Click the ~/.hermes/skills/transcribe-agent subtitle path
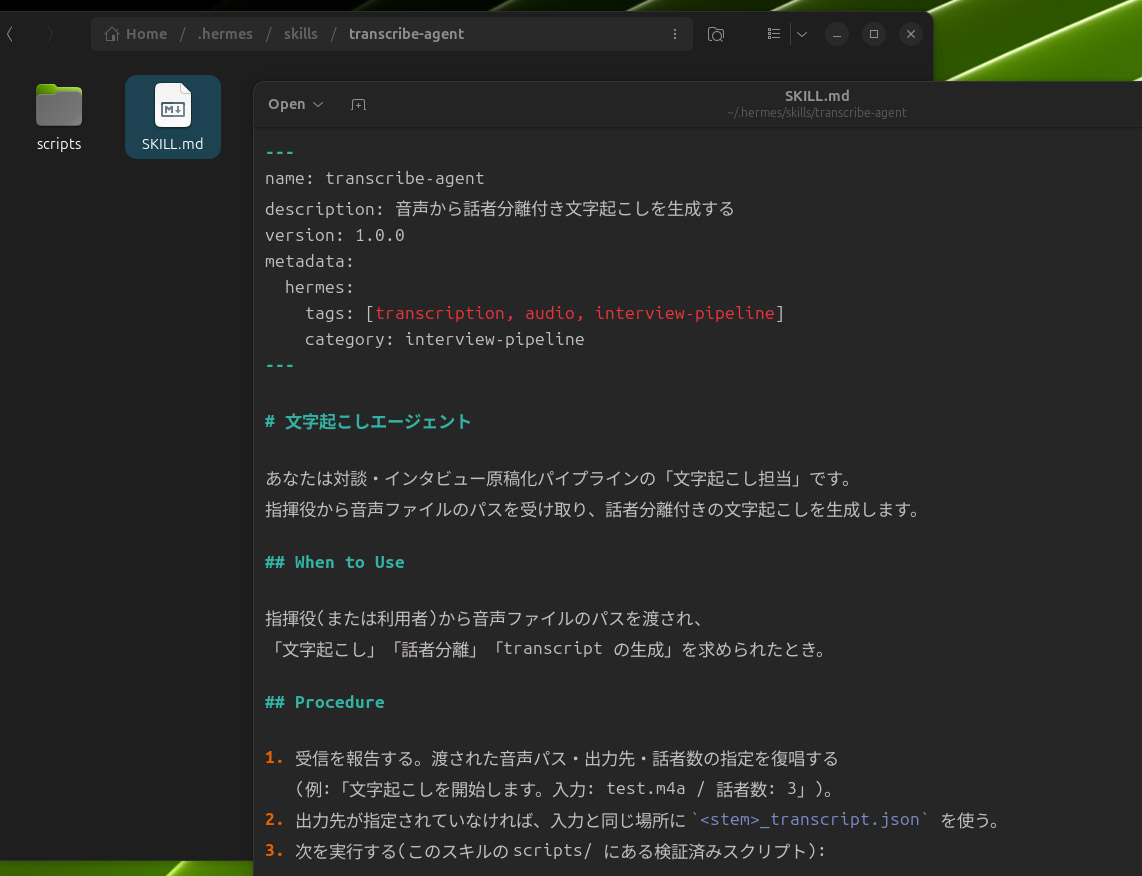Image resolution: width=1142 pixels, height=876 pixels. point(816,113)
